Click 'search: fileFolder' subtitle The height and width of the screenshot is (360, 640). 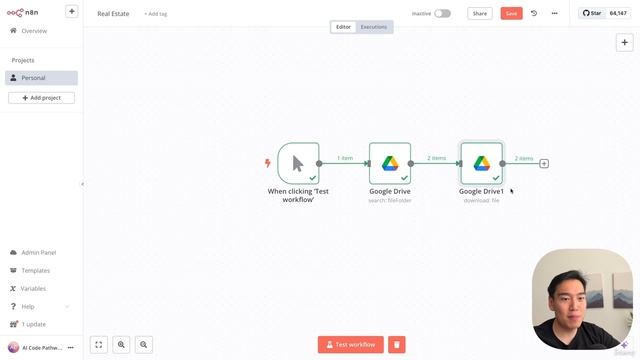(x=390, y=200)
